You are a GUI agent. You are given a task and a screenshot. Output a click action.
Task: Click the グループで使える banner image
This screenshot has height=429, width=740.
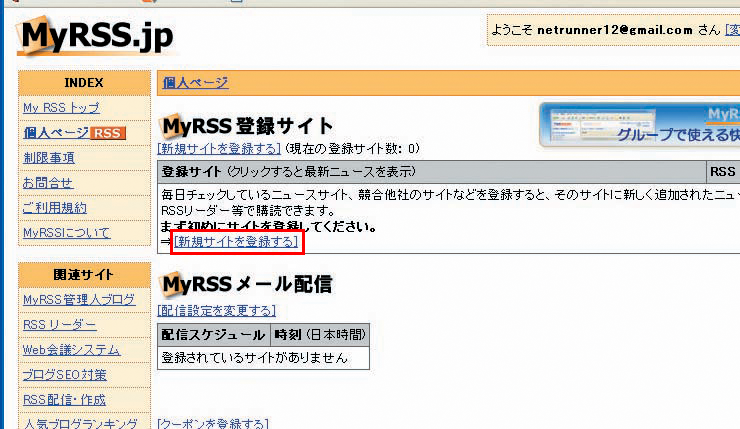[640, 125]
